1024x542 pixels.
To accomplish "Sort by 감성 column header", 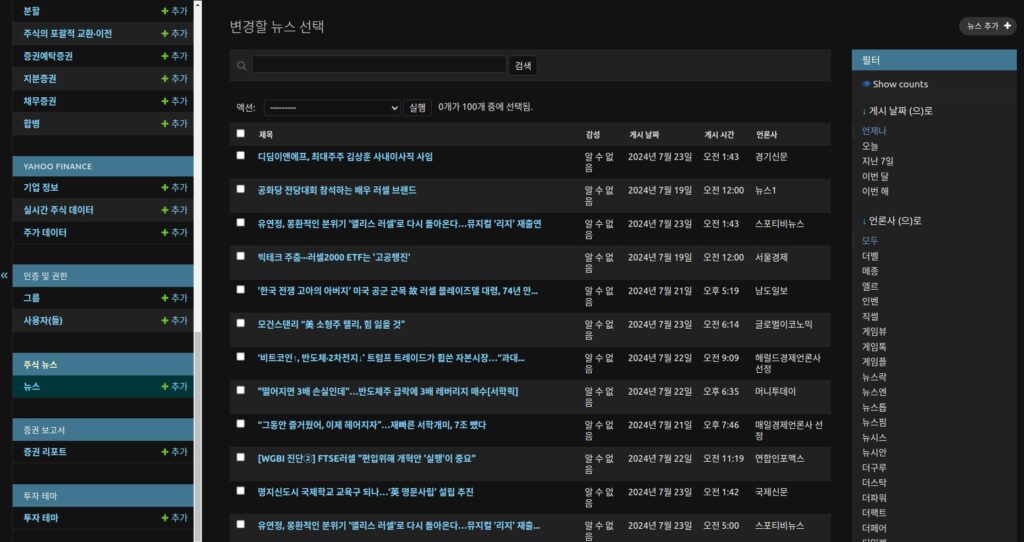I will pos(592,135).
